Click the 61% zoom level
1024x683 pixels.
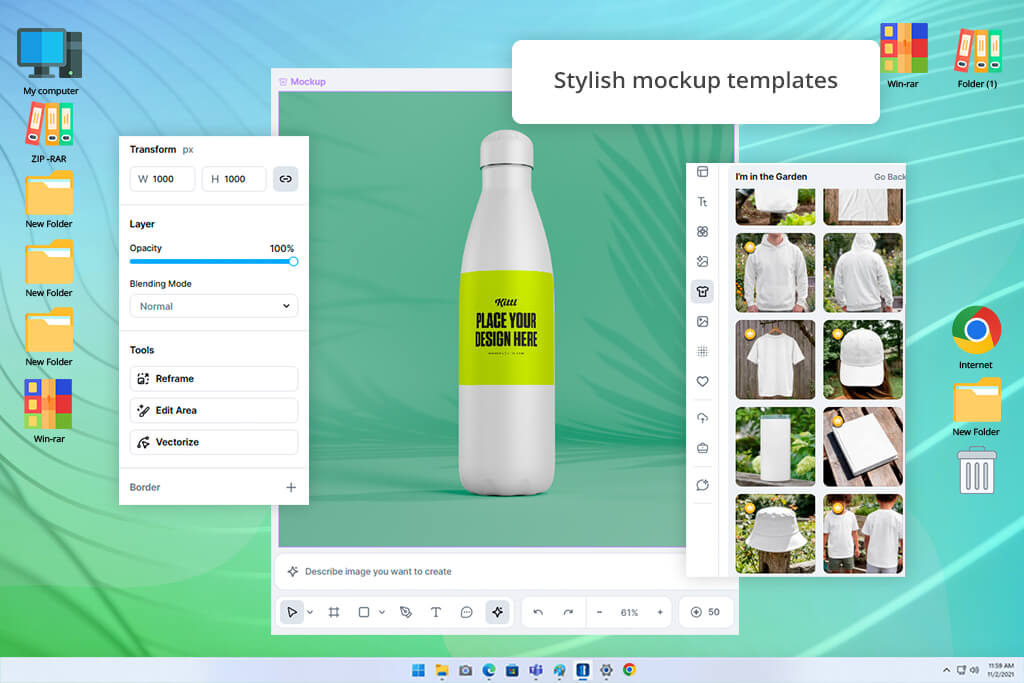click(x=630, y=612)
